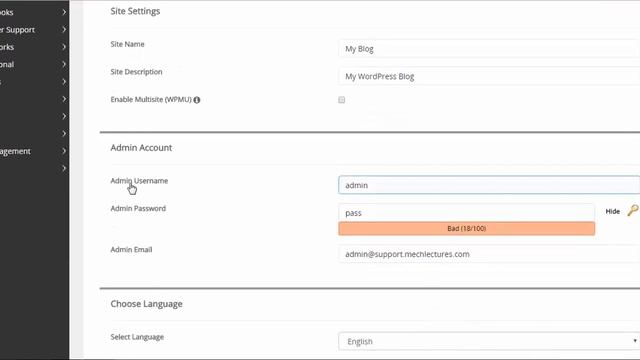Select the 'Site Settings' heading

[135, 11]
